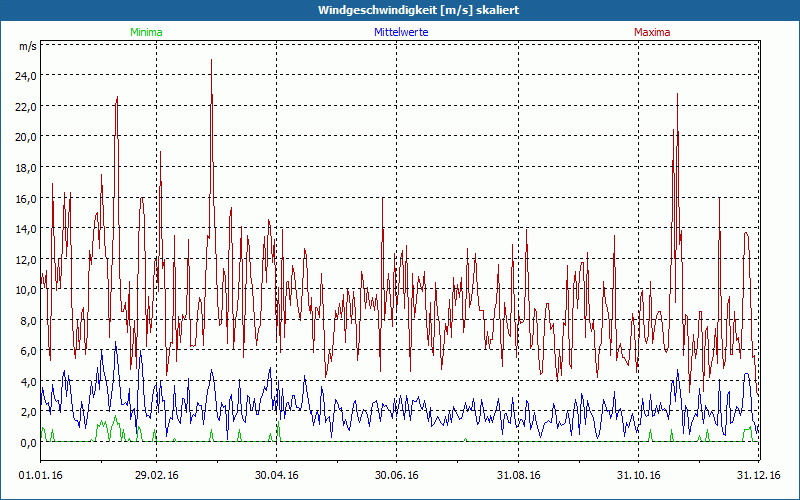Viewport: 800px width, 500px height.
Task: Click the 4,0 y-axis value
Action: click(28, 382)
